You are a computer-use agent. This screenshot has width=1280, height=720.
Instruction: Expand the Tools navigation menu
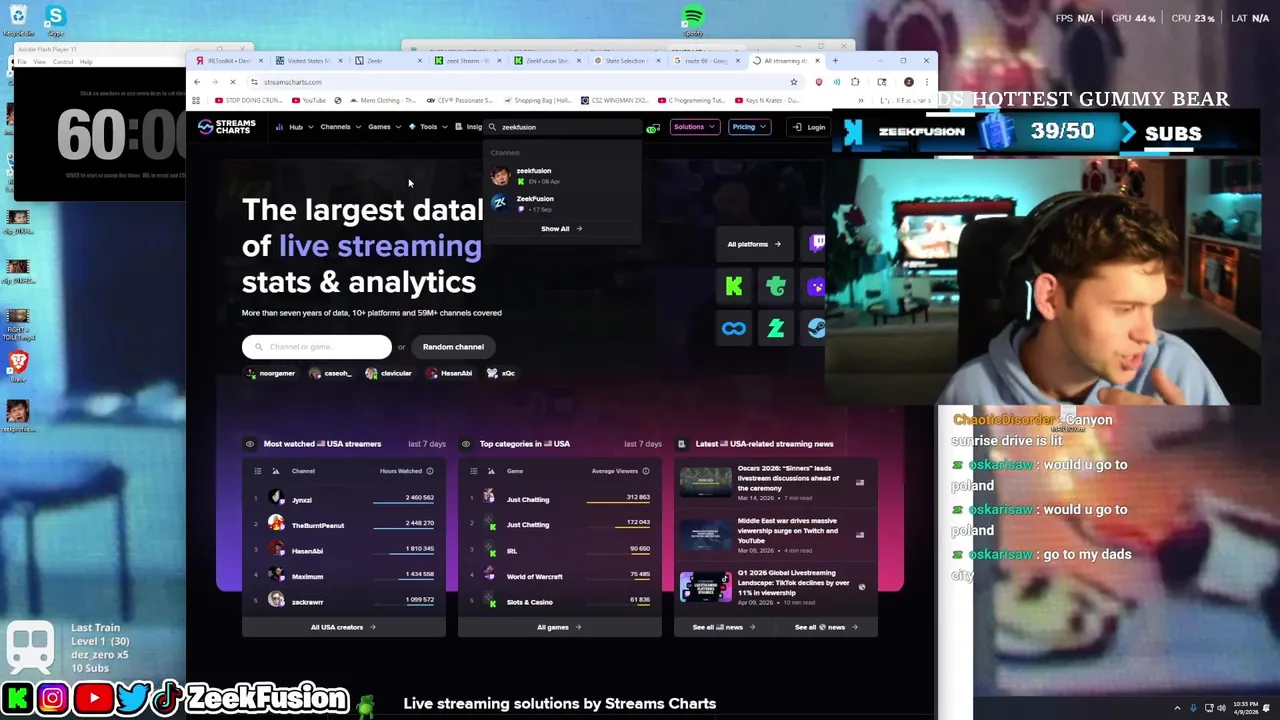(427, 127)
